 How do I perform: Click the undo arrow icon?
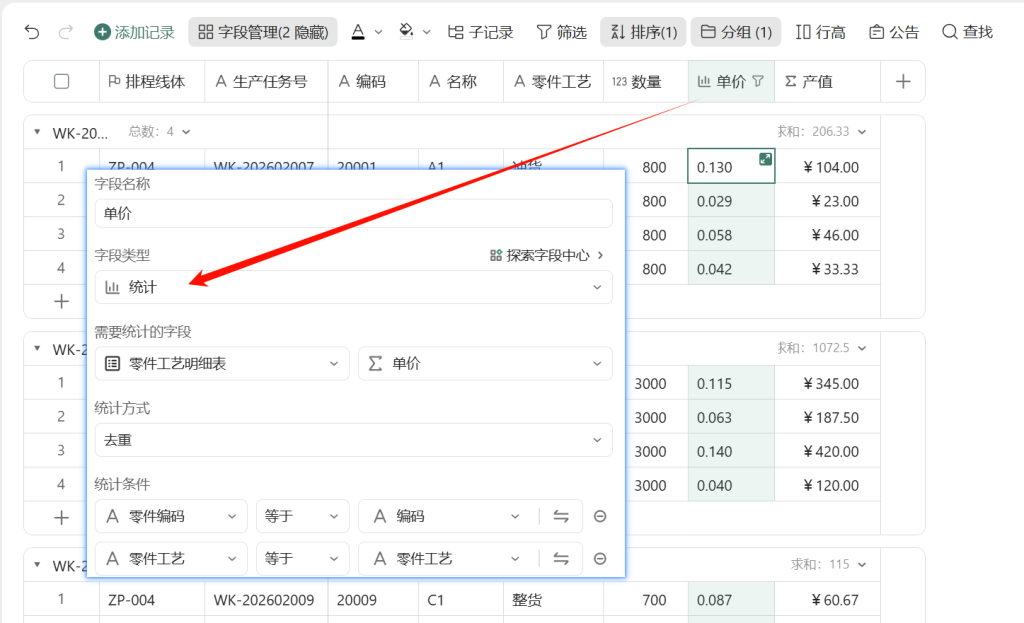point(31,32)
